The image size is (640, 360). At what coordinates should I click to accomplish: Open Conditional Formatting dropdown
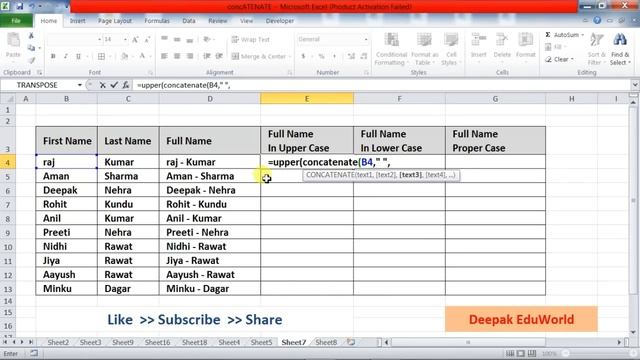[391, 49]
